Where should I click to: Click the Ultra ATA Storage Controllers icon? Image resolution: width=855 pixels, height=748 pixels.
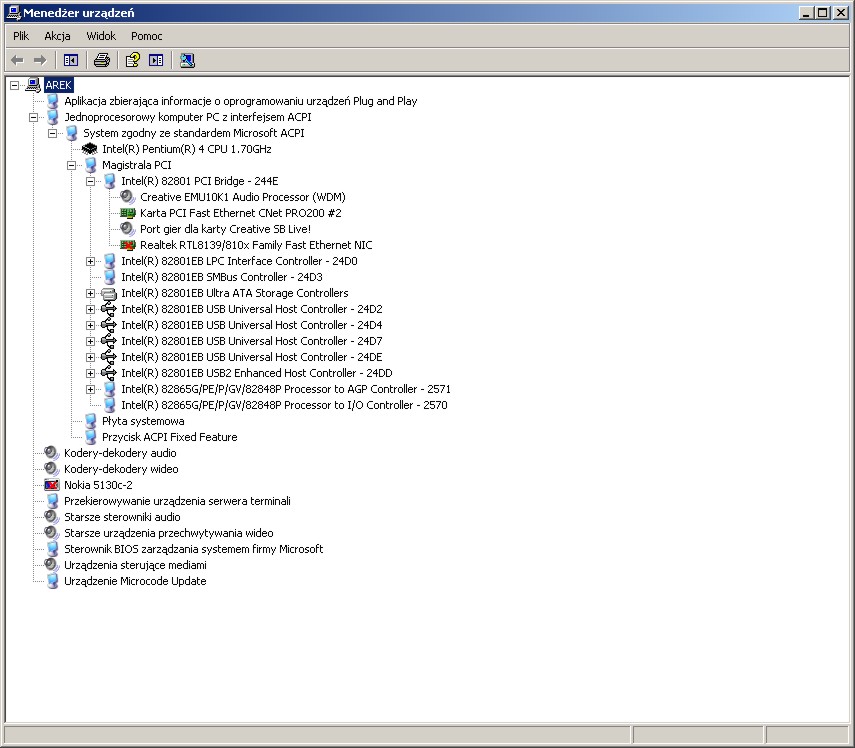pyautogui.click(x=109, y=293)
